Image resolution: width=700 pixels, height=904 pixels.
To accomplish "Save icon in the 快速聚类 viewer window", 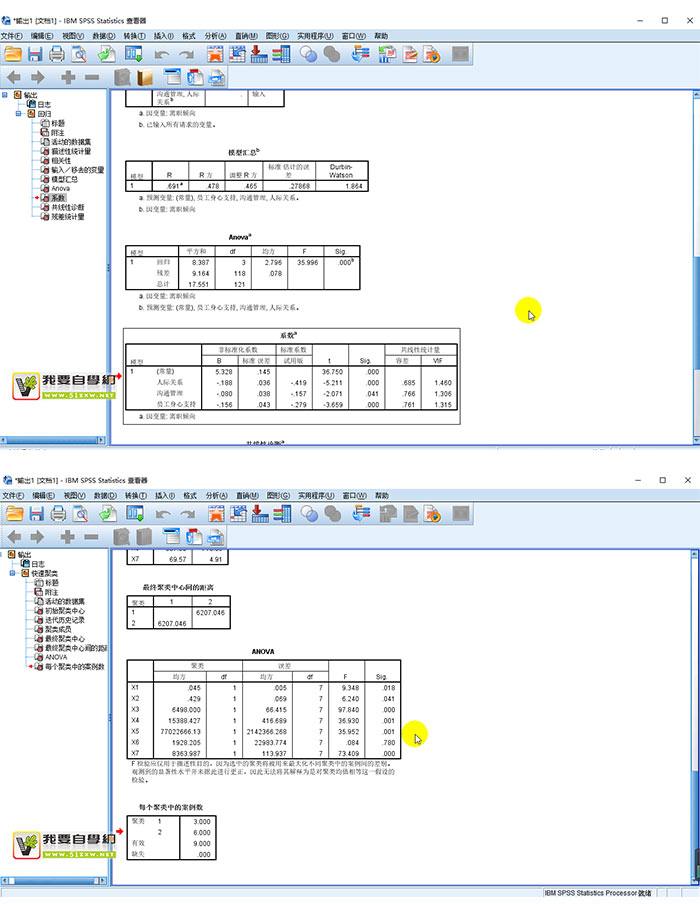I will coord(37,514).
